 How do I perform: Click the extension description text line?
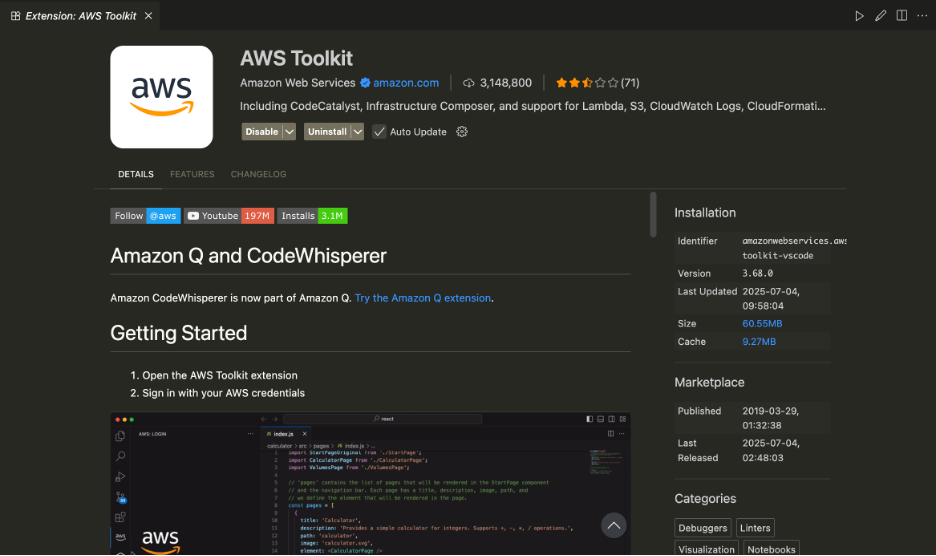point(532,106)
